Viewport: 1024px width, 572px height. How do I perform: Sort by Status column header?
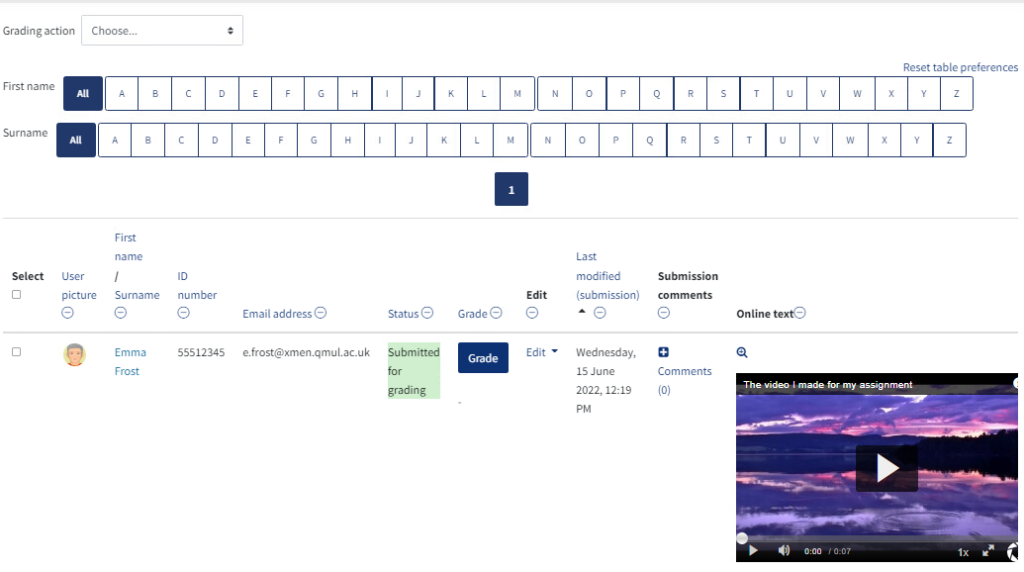pyautogui.click(x=403, y=313)
